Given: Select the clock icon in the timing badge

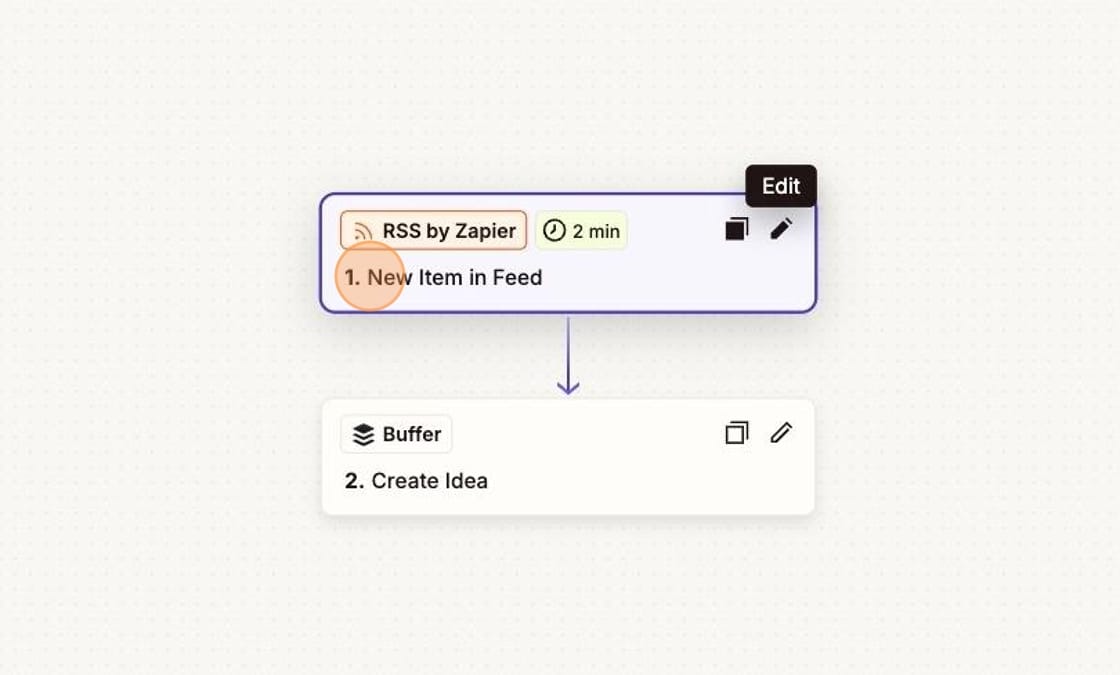Looking at the screenshot, I should pos(553,230).
